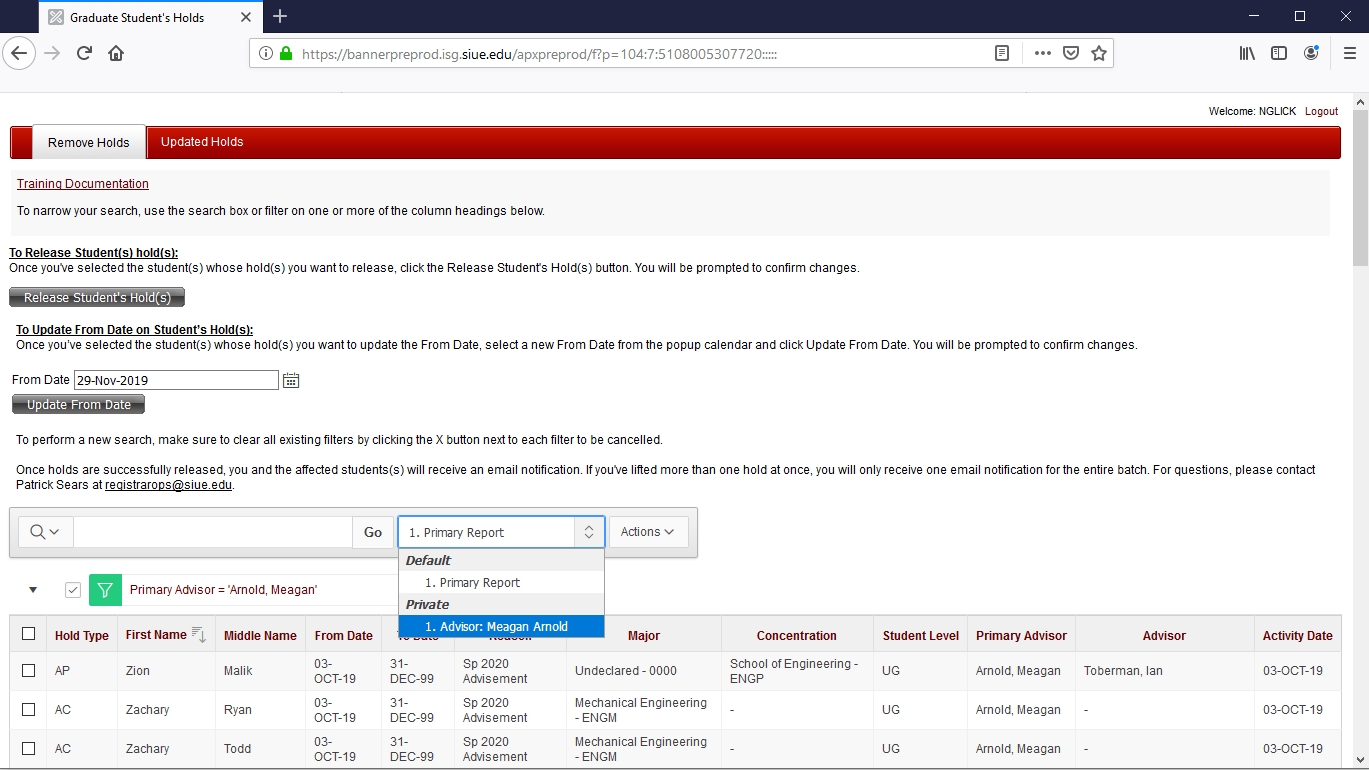Open the Training Documentation link
Viewport: 1369px width, 770px height.
click(x=83, y=184)
